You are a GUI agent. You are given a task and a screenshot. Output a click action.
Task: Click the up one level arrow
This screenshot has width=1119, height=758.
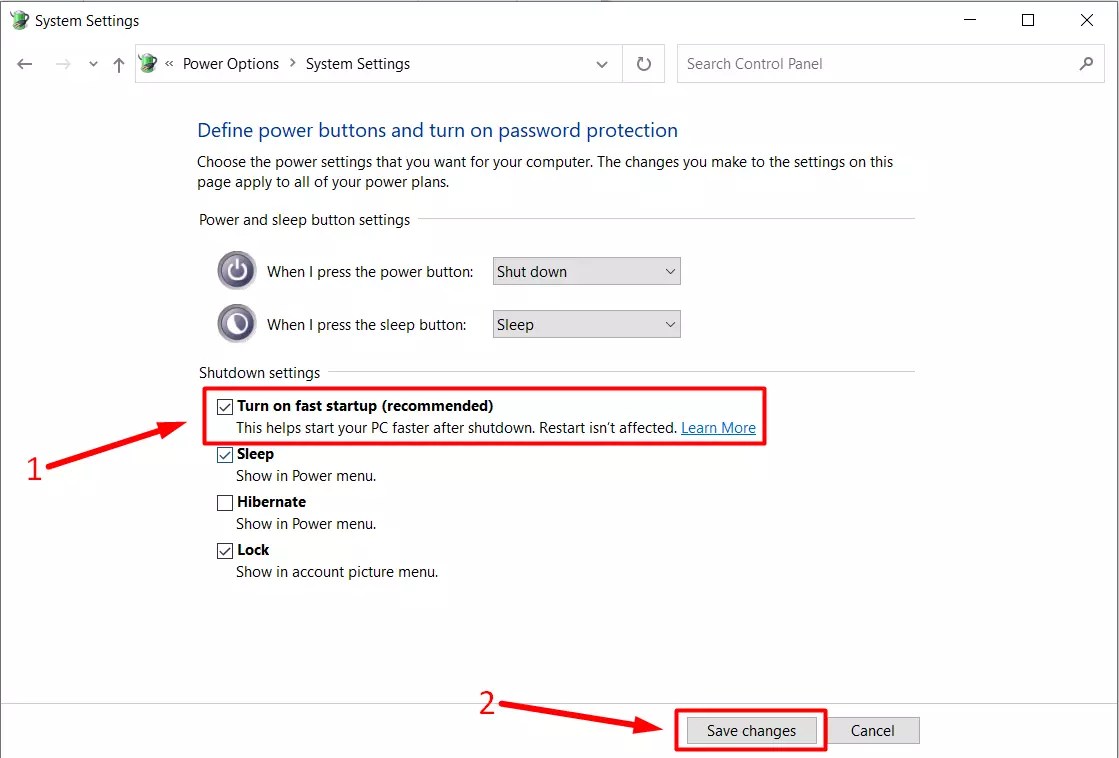pyautogui.click(x=117, y=63)
